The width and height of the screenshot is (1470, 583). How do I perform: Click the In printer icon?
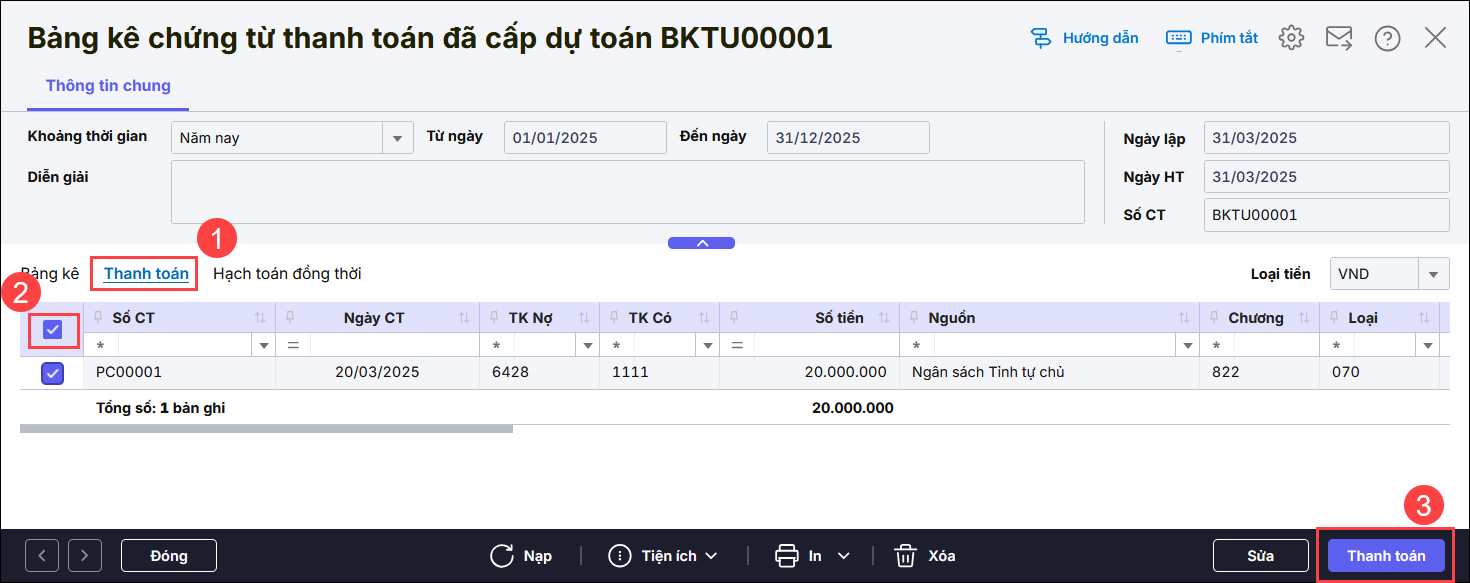pos(786,555)
